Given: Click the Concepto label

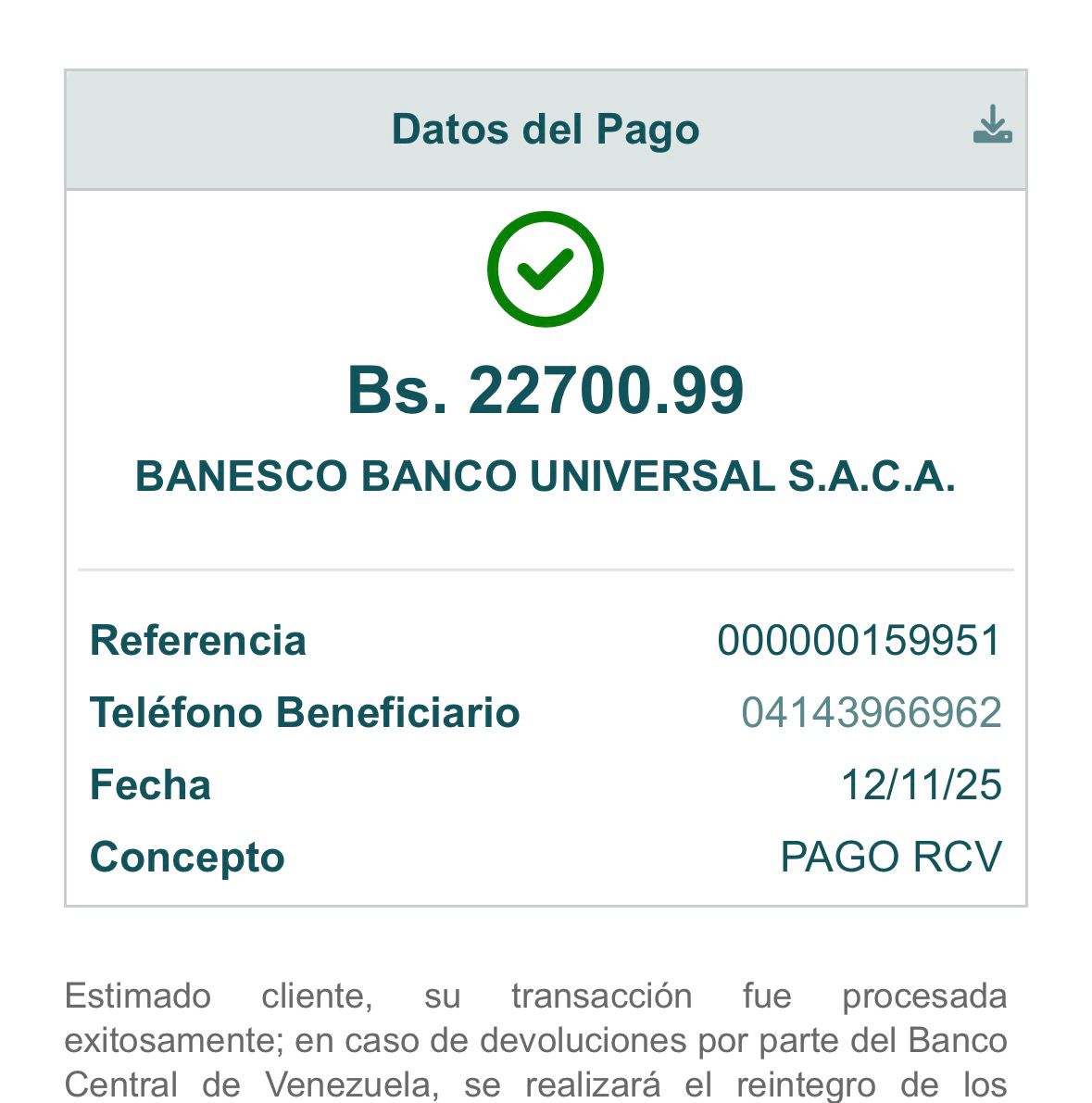Looking at the screenshot, I should tap(187, 858).
